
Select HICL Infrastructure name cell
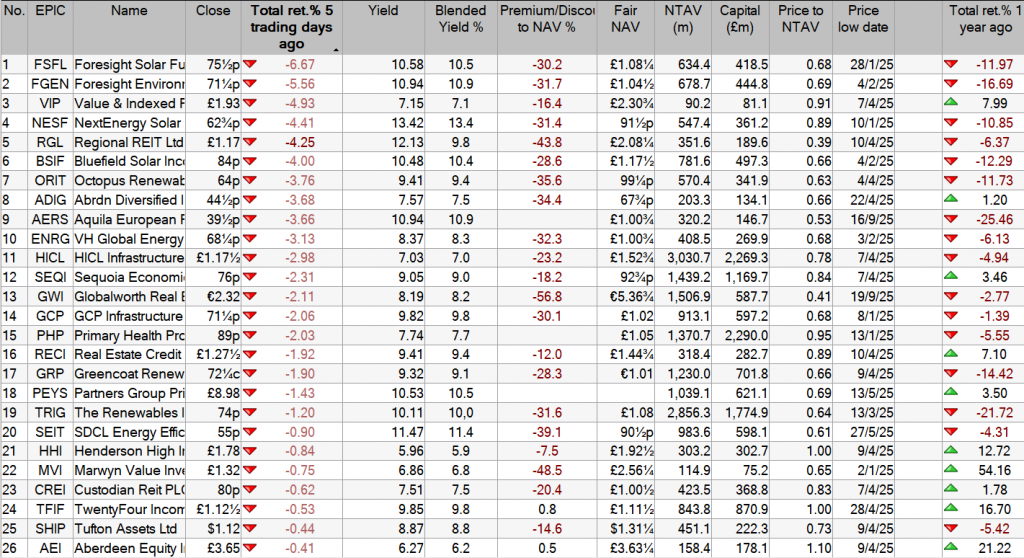(129, 258)
